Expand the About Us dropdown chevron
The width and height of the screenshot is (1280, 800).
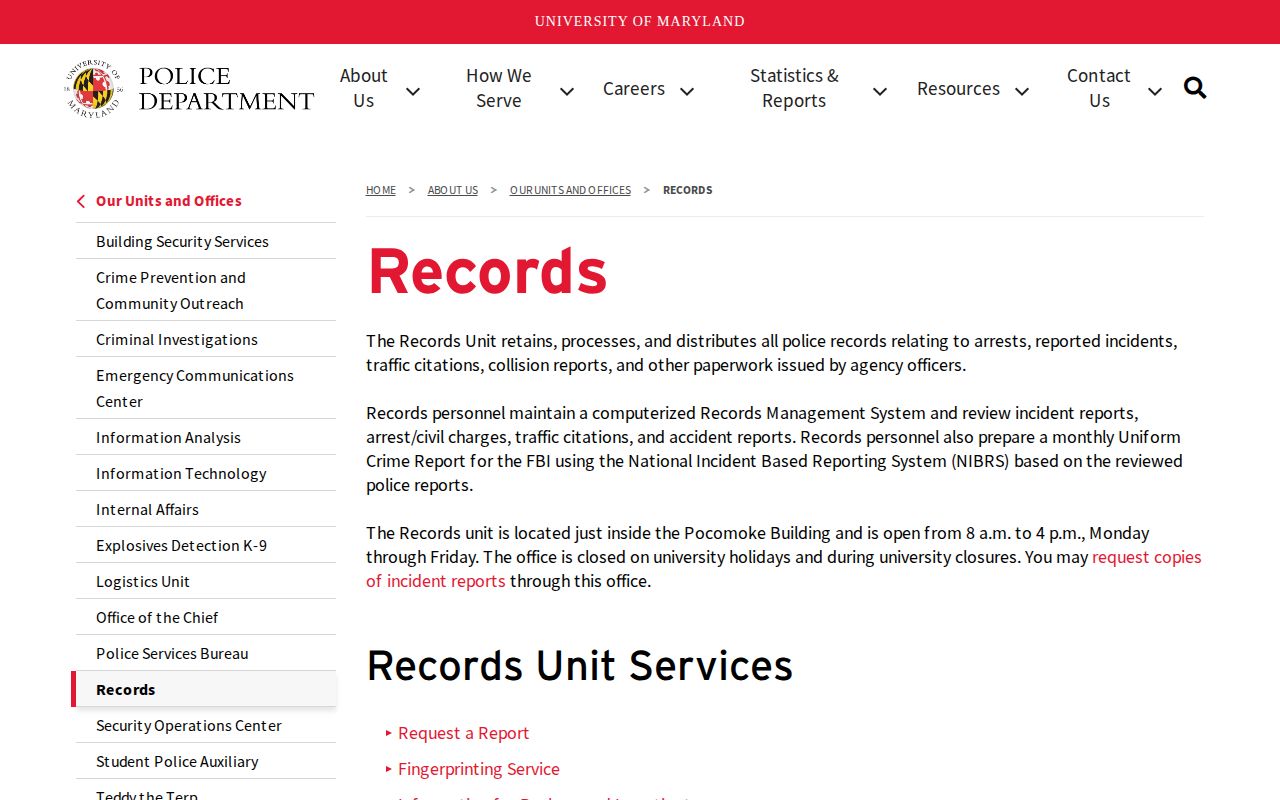[413, 91]
